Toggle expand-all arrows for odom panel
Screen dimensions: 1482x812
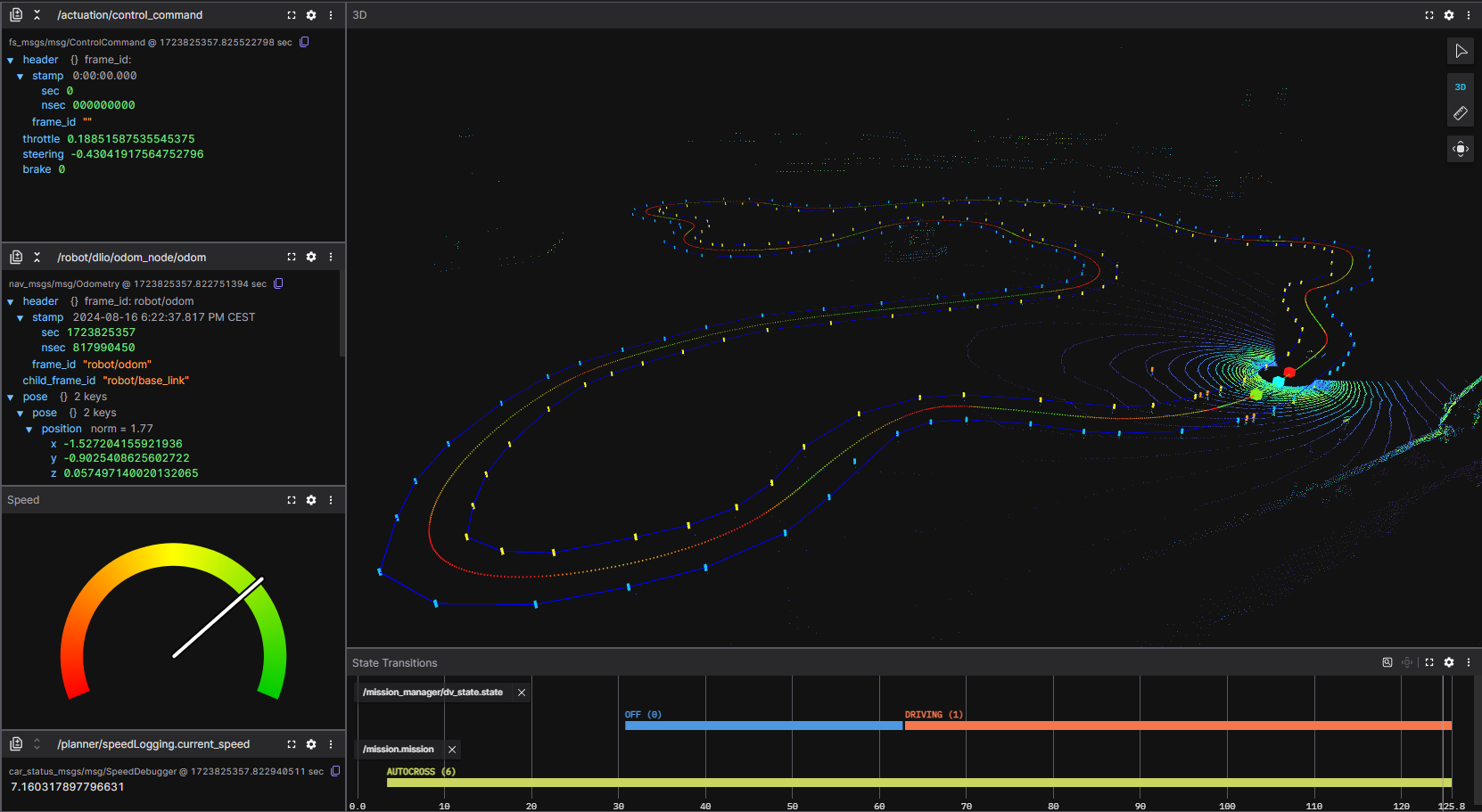pyautogui.click(x=37, y=258)
